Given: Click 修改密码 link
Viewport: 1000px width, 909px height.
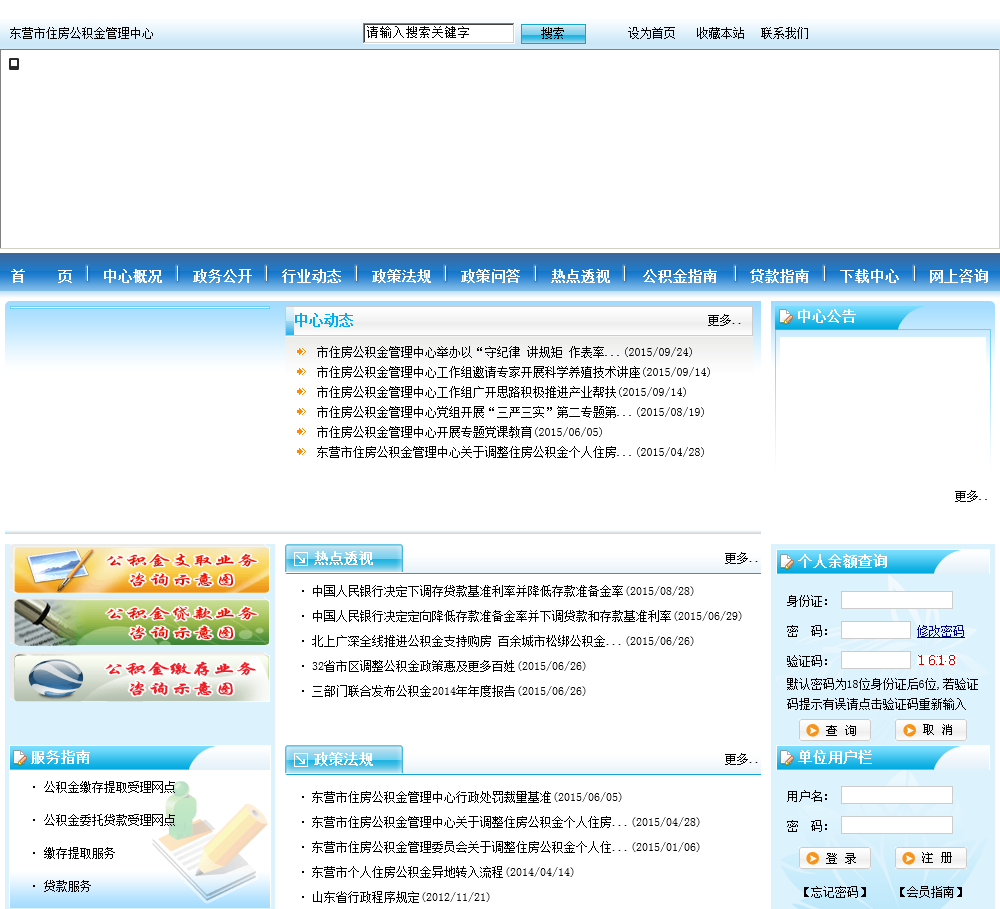Looking at the screenshot, I should tap(940, 632).
